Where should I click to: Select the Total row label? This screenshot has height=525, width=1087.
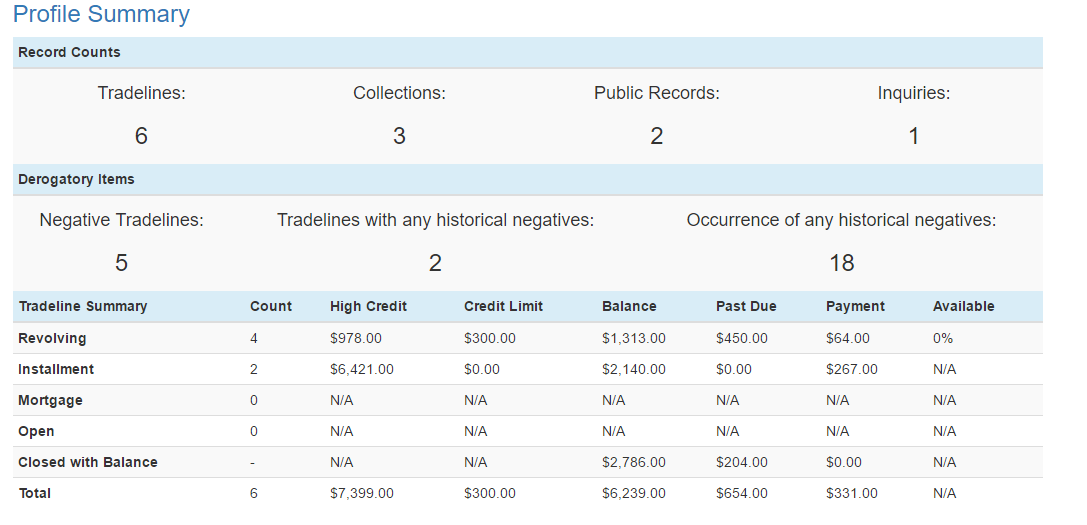(x=35, y=493)
